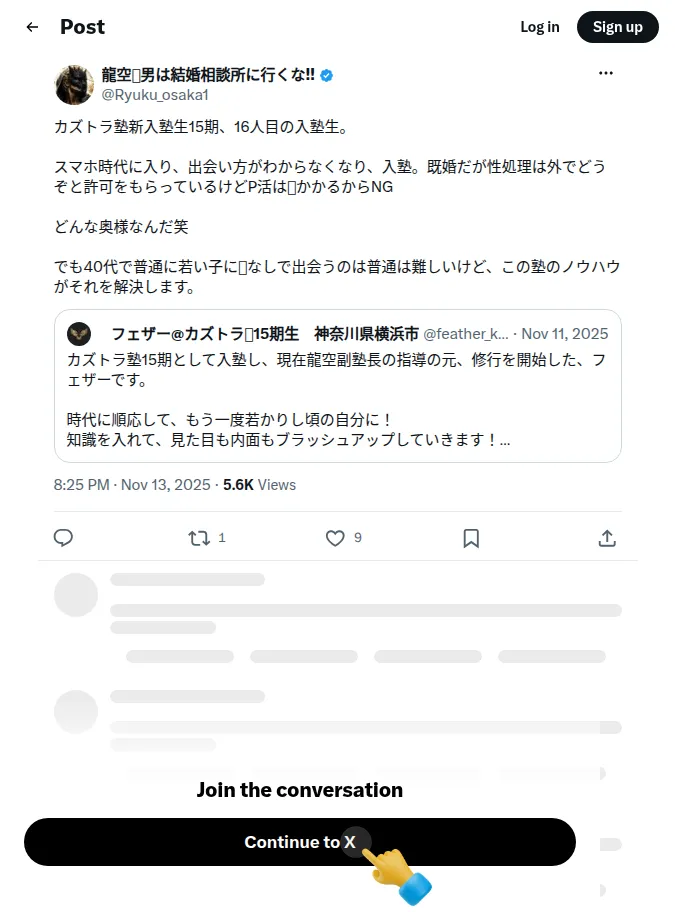Click Continue to X button
675x912 pixels.
click(x=299, y=842)
